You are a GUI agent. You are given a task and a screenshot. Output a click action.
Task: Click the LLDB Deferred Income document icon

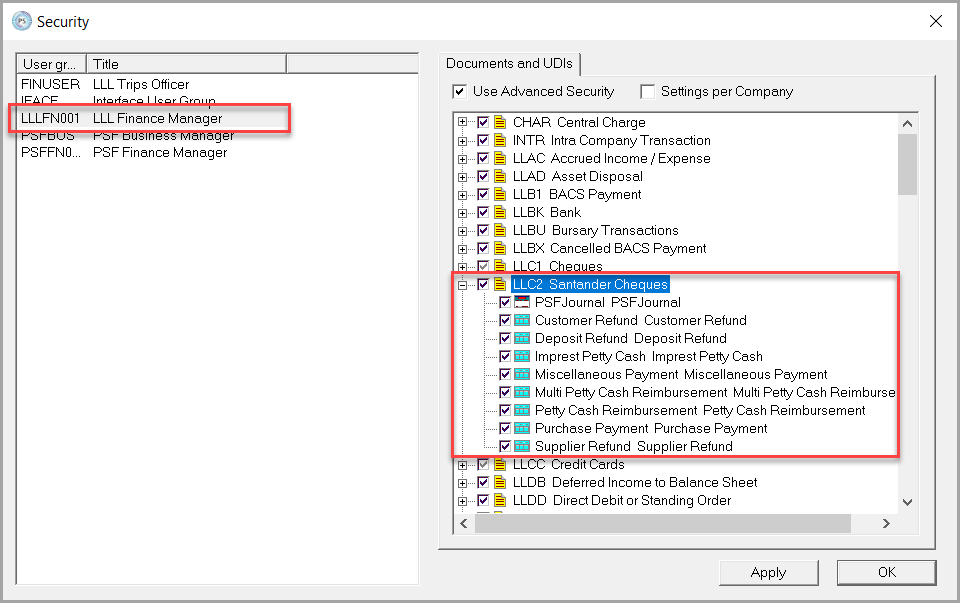[x=500, y=483]
